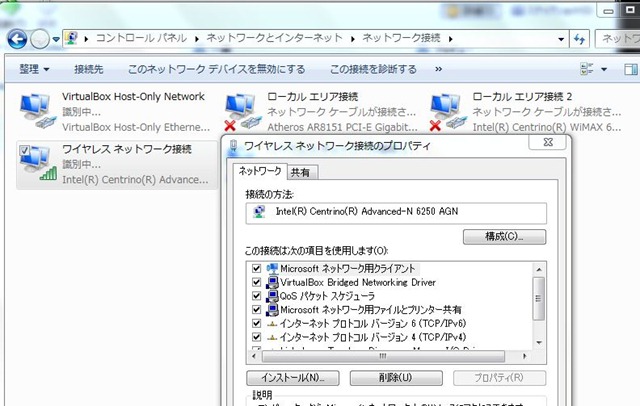Select VirtualBox Host-Only Network adapter icon

[x=38, y=112]
